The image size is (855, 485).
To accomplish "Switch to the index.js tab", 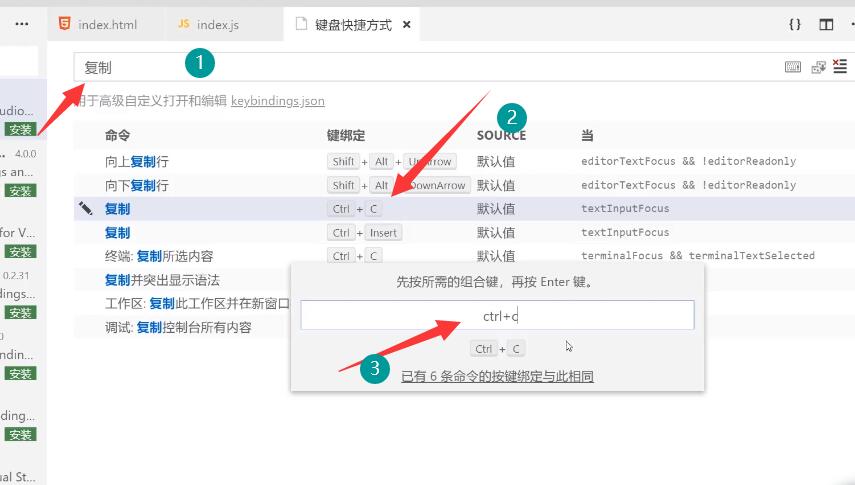I will [x=209, y=25].
